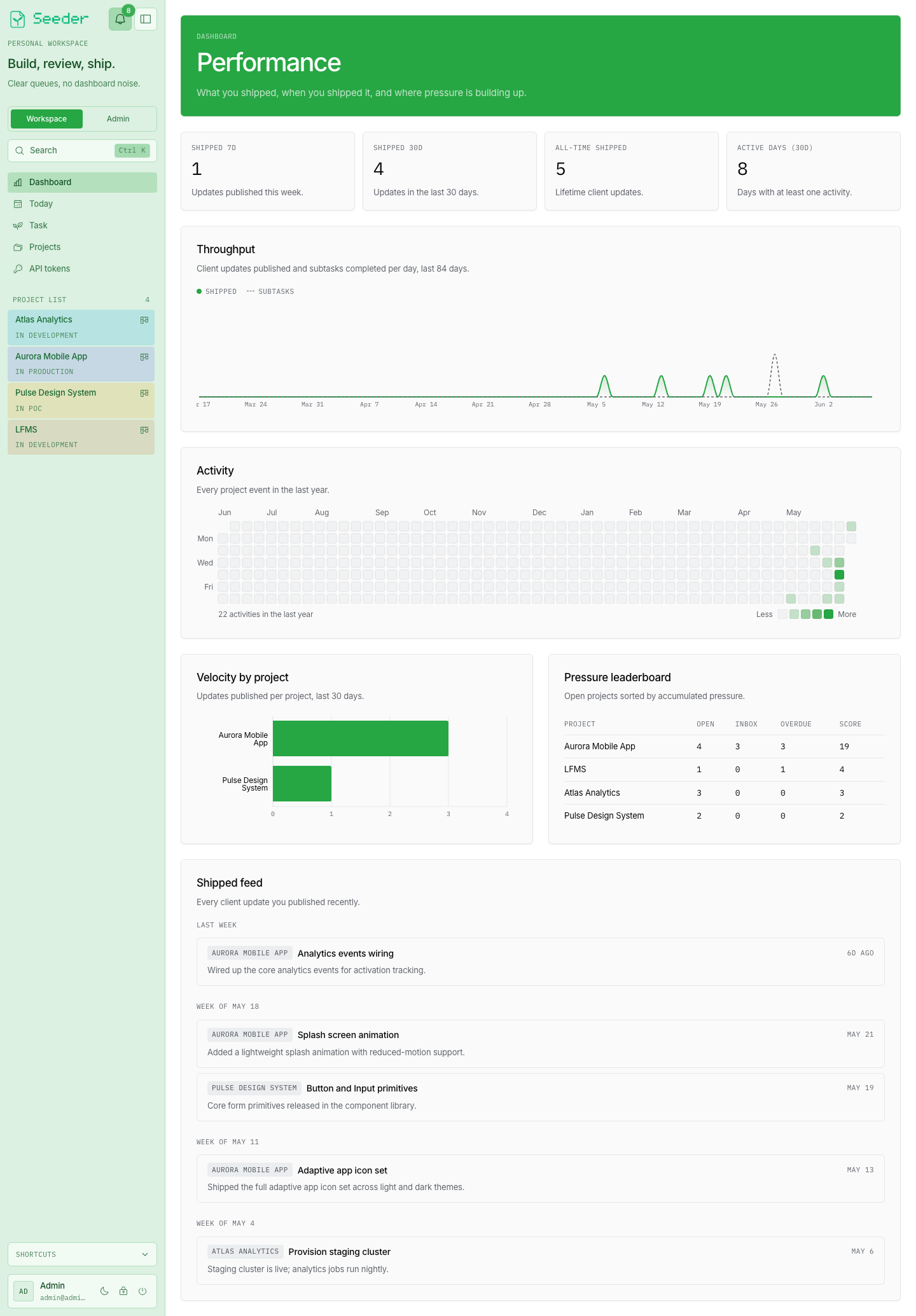Click the lock icon in the user panel

123,1291
